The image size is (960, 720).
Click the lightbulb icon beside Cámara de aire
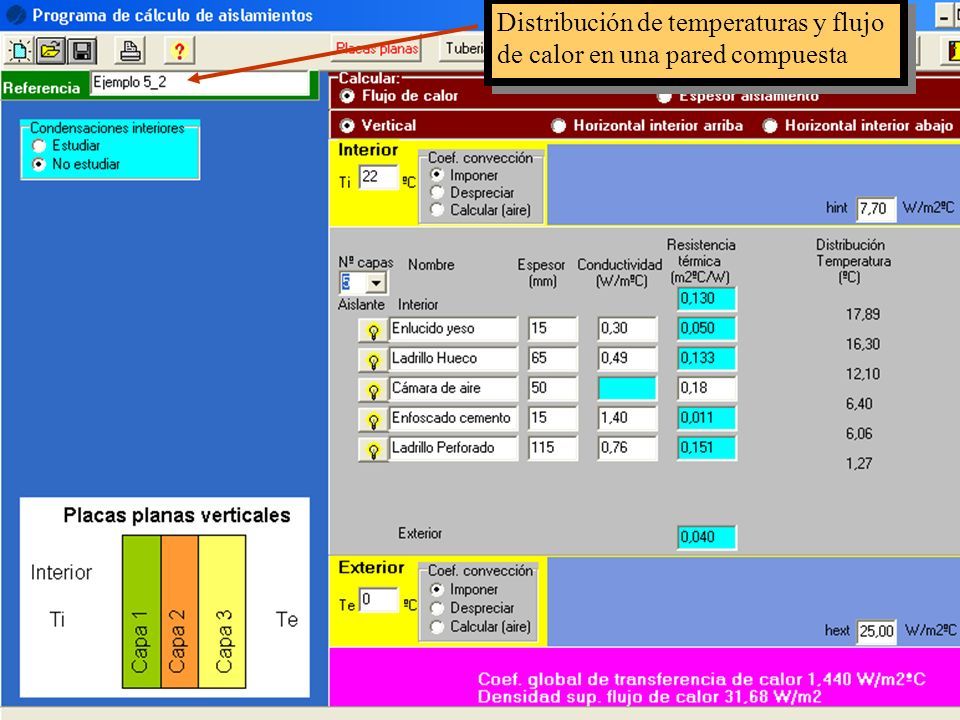pos(373,390)
